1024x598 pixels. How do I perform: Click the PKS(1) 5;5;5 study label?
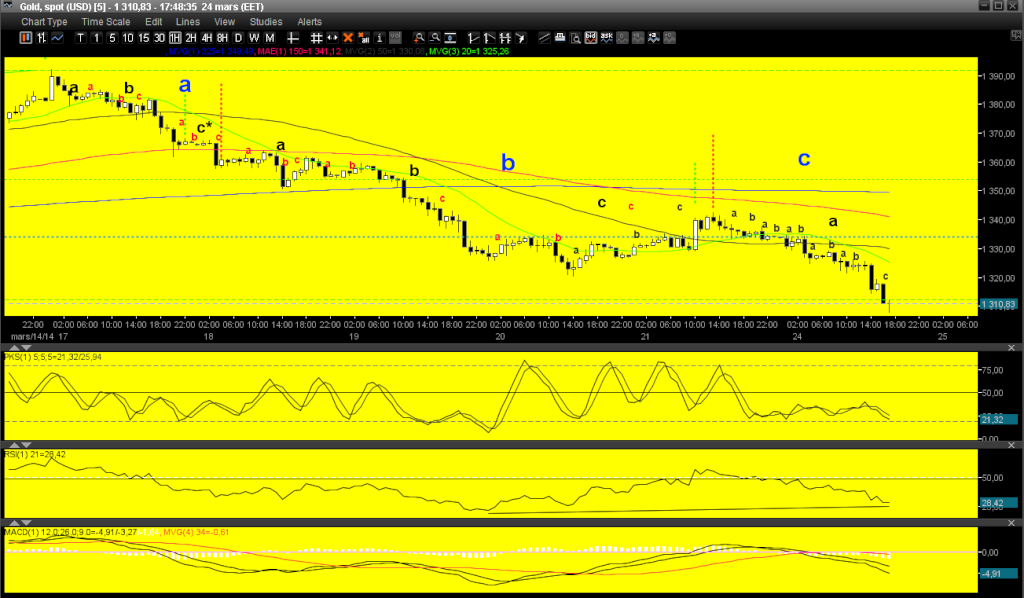click(x=53, y=357)
